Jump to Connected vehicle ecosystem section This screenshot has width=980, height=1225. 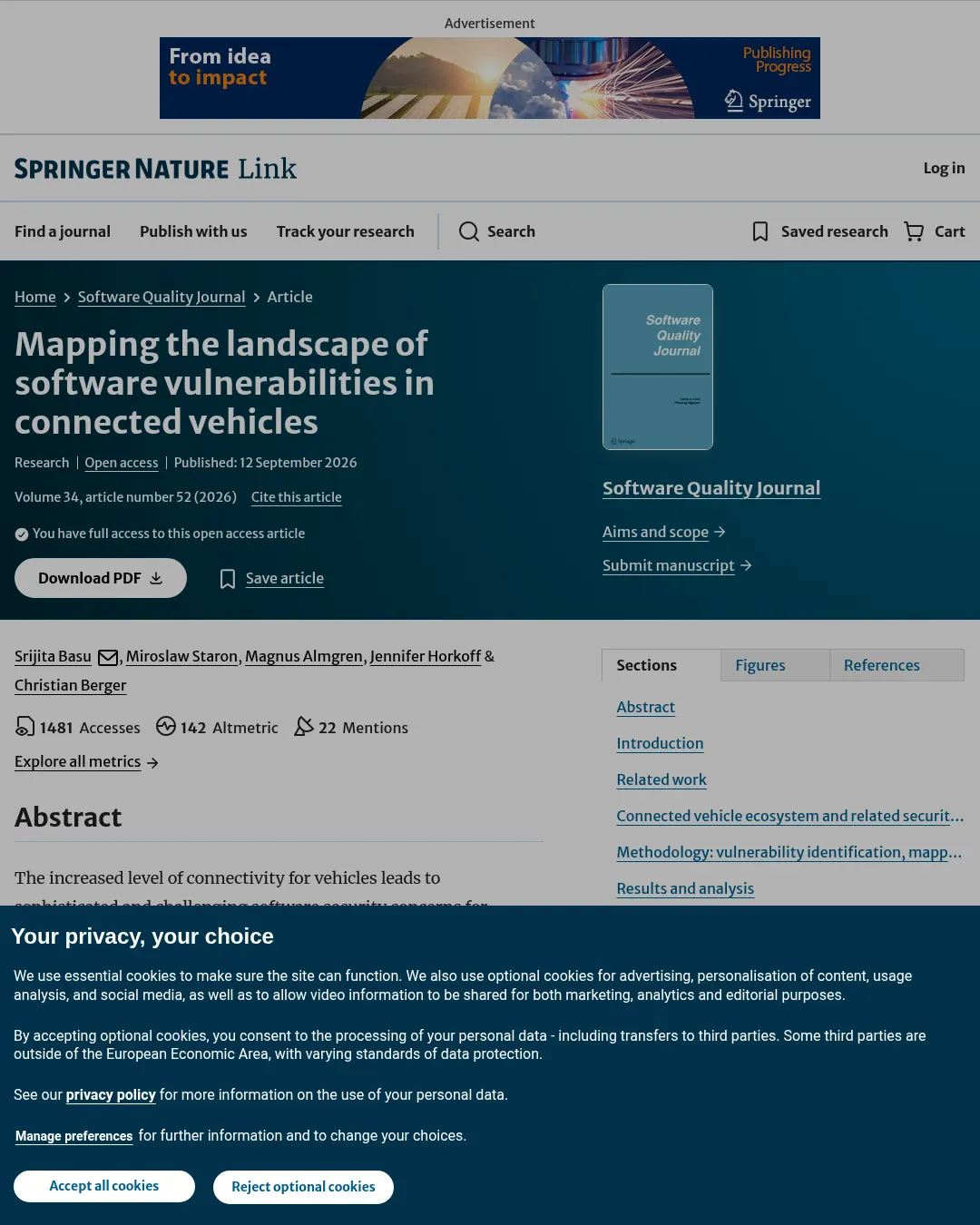[x=790, y=816]
